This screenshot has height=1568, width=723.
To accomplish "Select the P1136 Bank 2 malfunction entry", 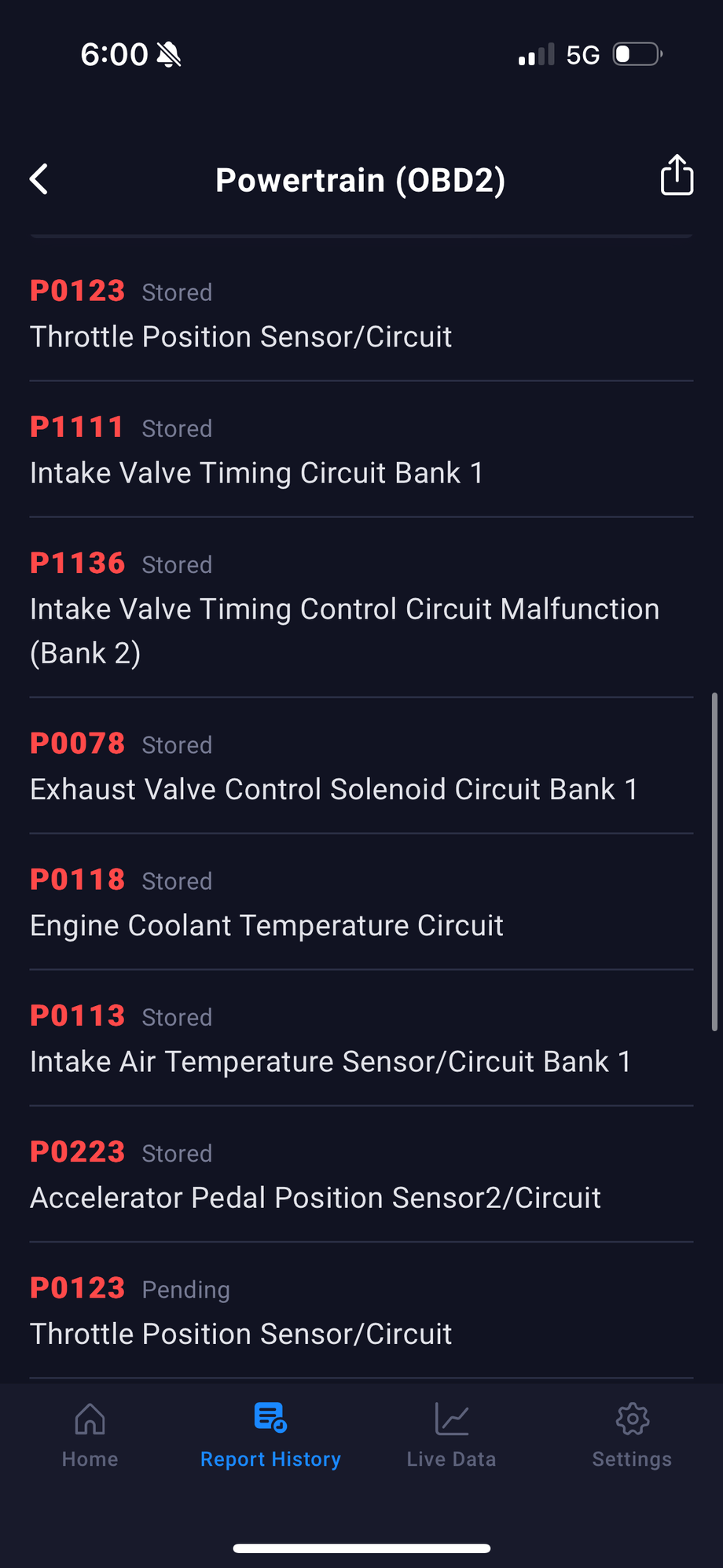I will (361, 608).
